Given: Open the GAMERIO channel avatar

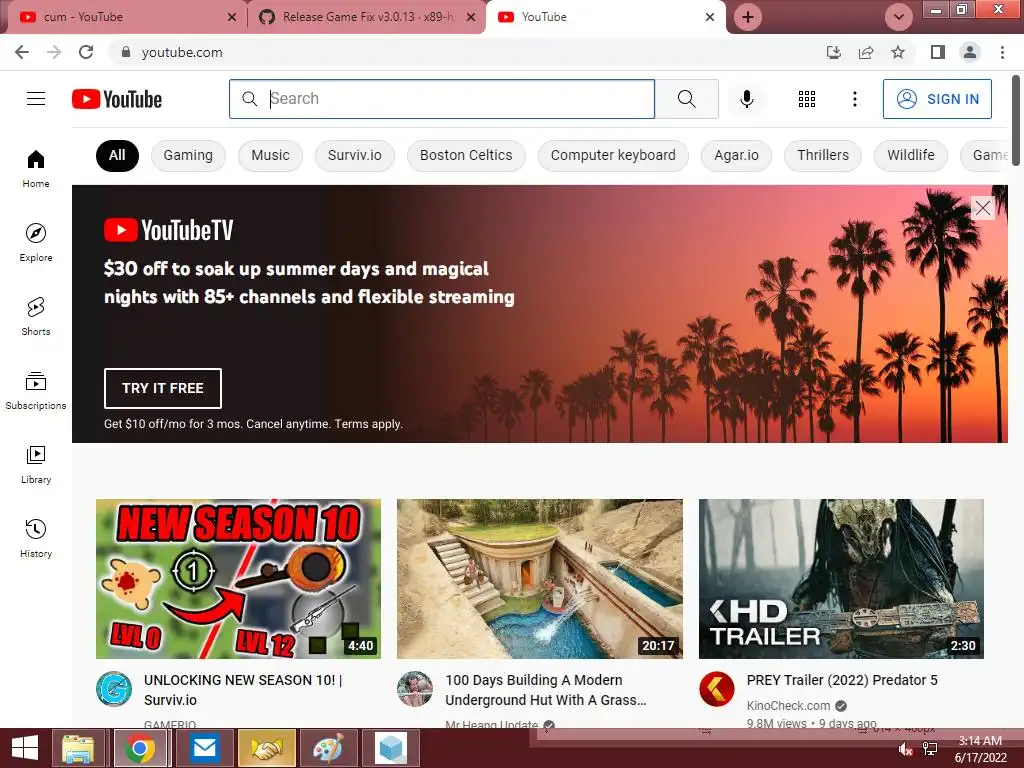Looking at the screenshot, I should click(114, 689).
